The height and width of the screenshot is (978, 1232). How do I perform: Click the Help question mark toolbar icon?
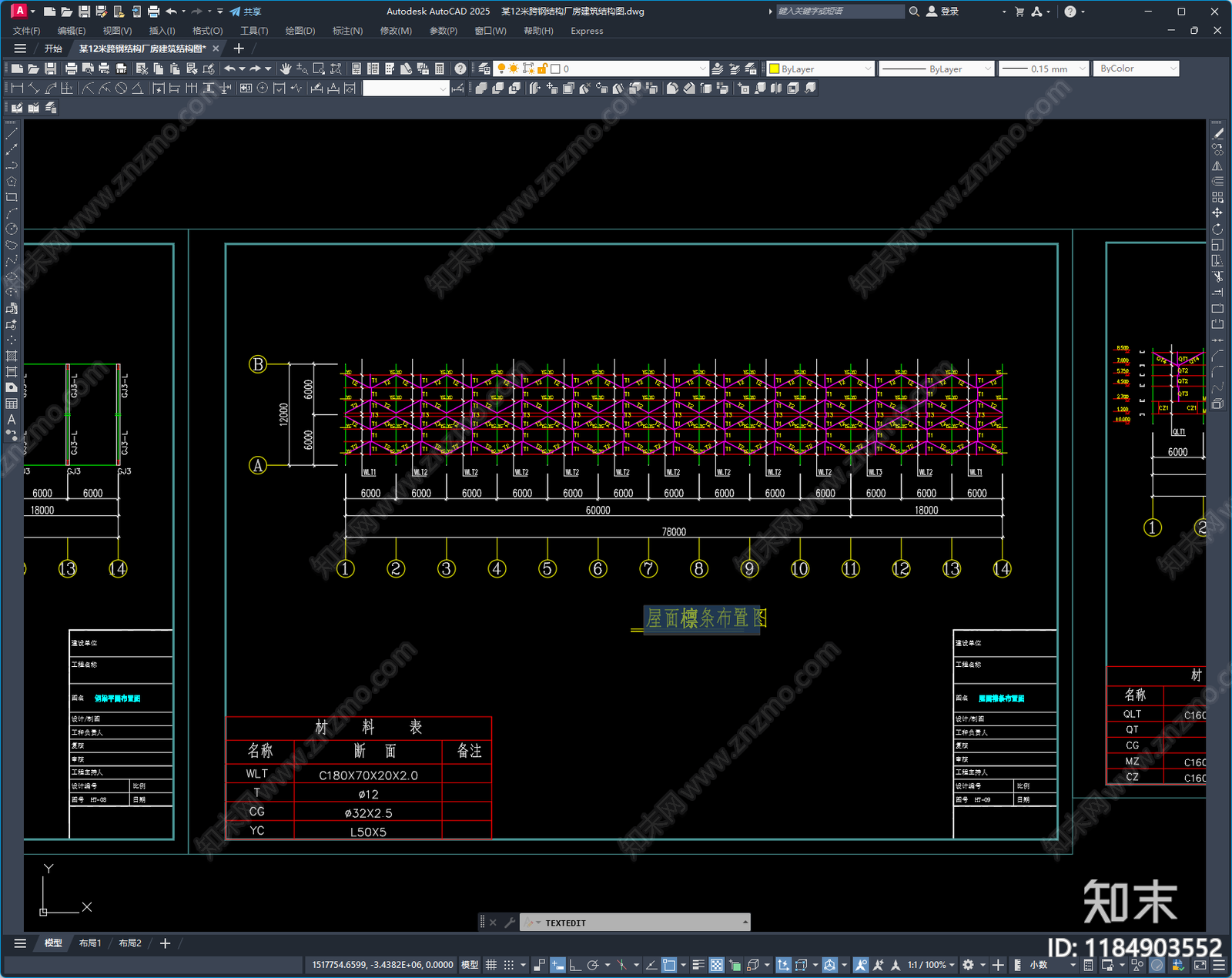[460, 69]
